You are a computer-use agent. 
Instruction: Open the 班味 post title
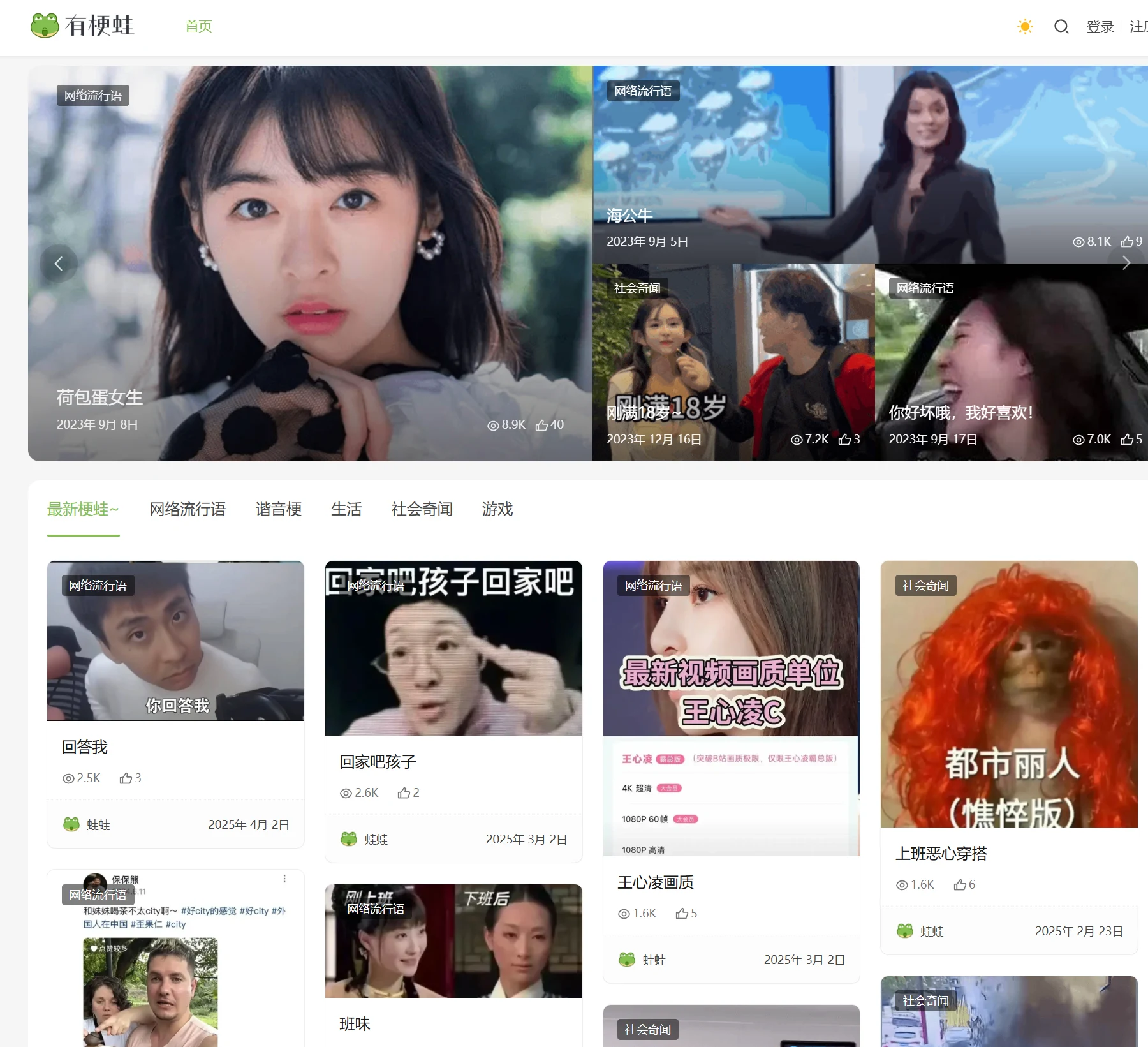355,1024
